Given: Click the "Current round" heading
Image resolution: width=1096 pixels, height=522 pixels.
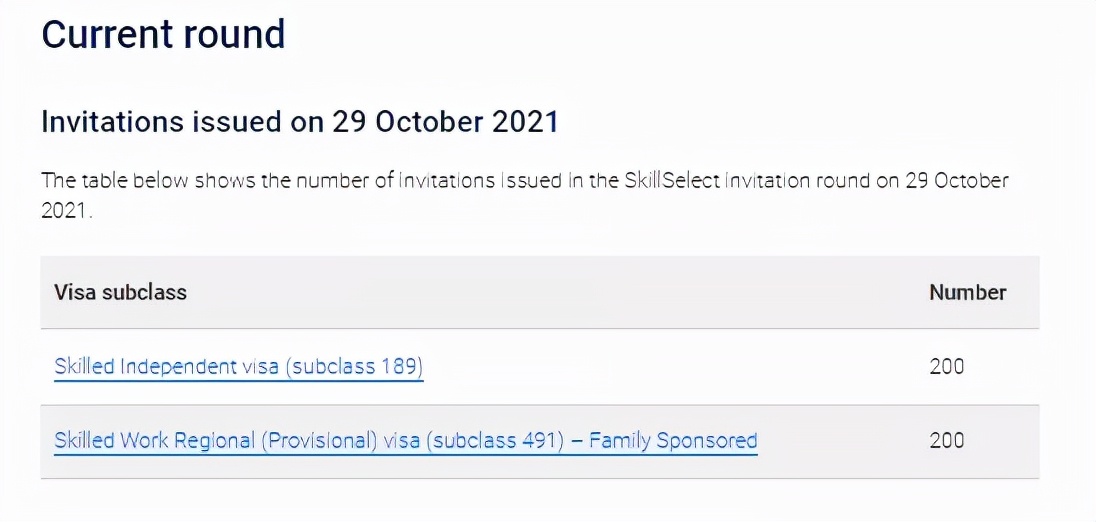Looking at the screenshot, I should (163, 34).
